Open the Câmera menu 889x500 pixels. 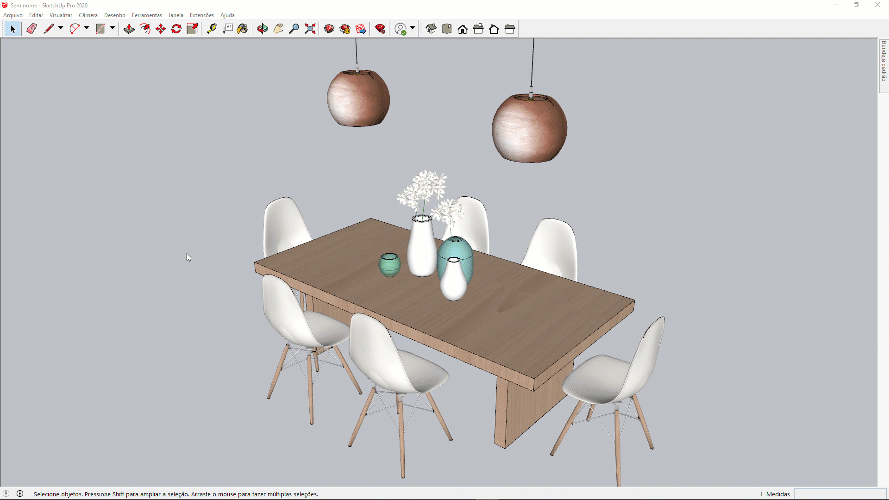(88, 15)
